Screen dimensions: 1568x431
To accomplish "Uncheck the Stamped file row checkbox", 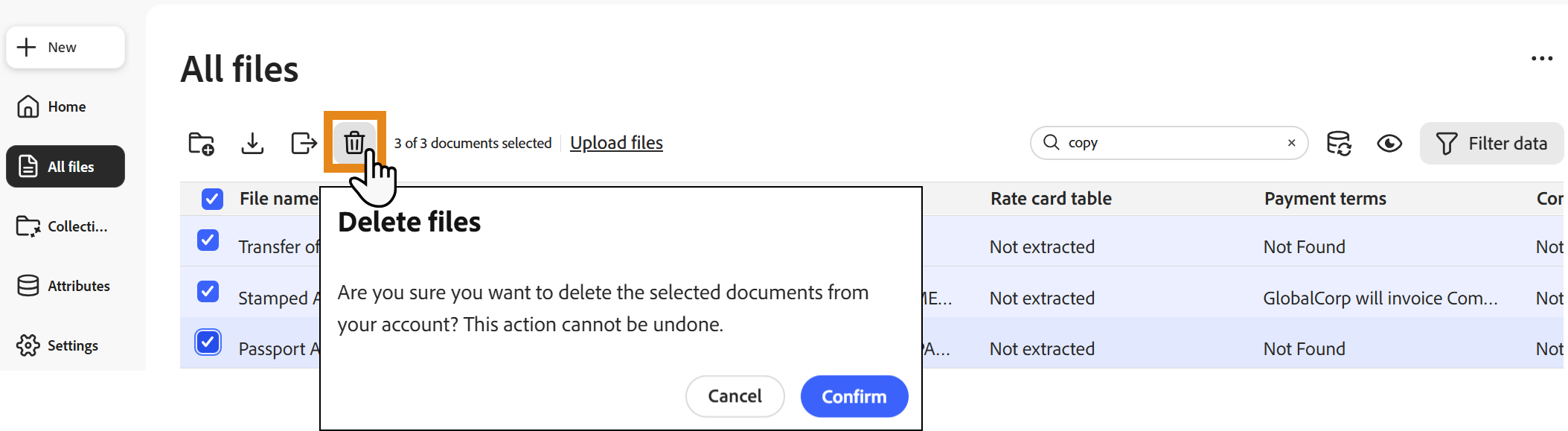I will (208, 291).
